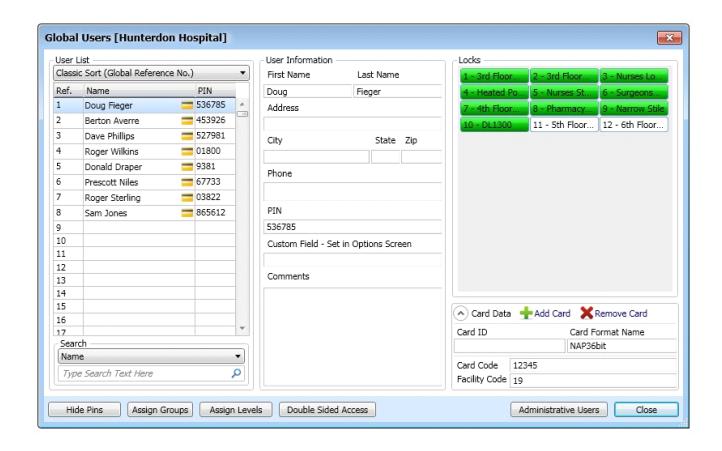Click the red X Remove Card icon
The image size is (722, 451).
coord(586,313)
